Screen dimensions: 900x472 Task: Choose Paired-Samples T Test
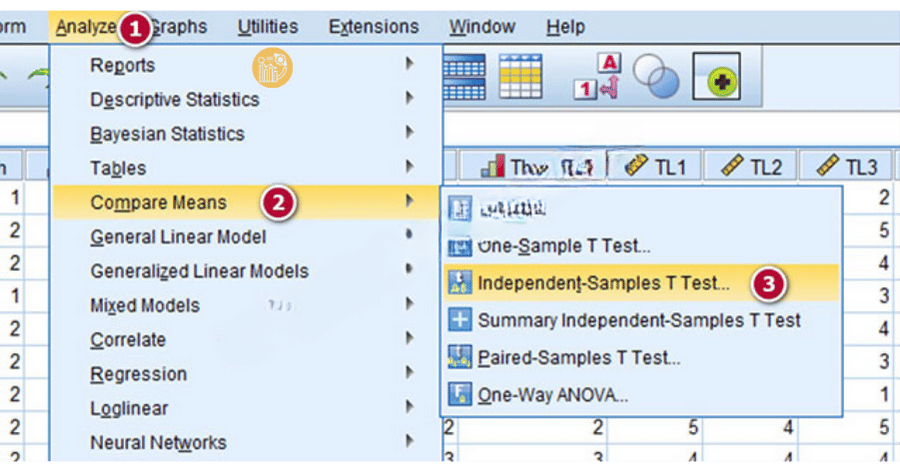point(642,358)
